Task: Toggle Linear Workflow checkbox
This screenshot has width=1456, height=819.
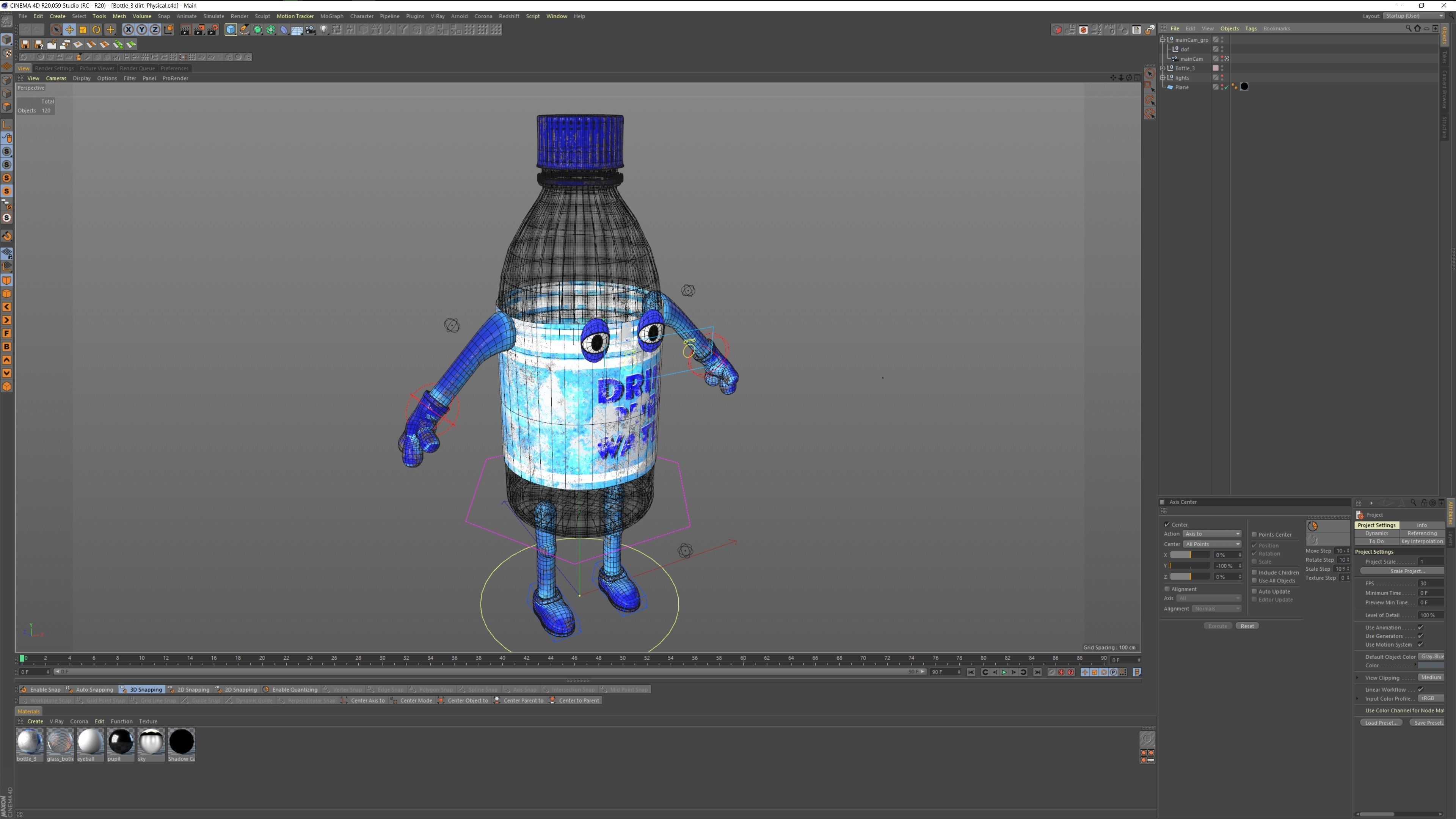Action: pyautogui.click(x=1420, y=690)
